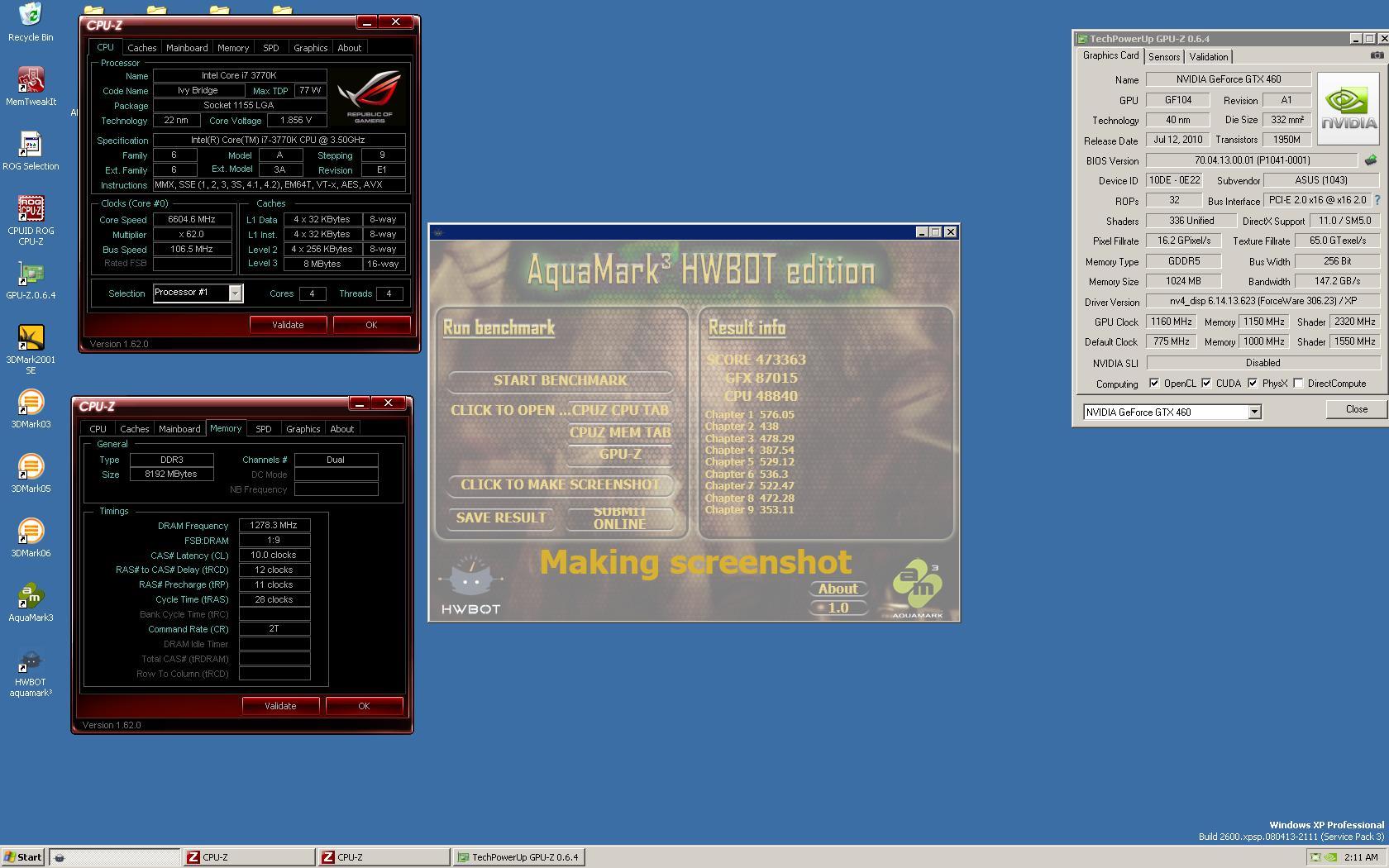This screenshot has width=1389, height=868.
Task: Click the BIOS save icon in GPU-Z
Action: (1370, 160)
